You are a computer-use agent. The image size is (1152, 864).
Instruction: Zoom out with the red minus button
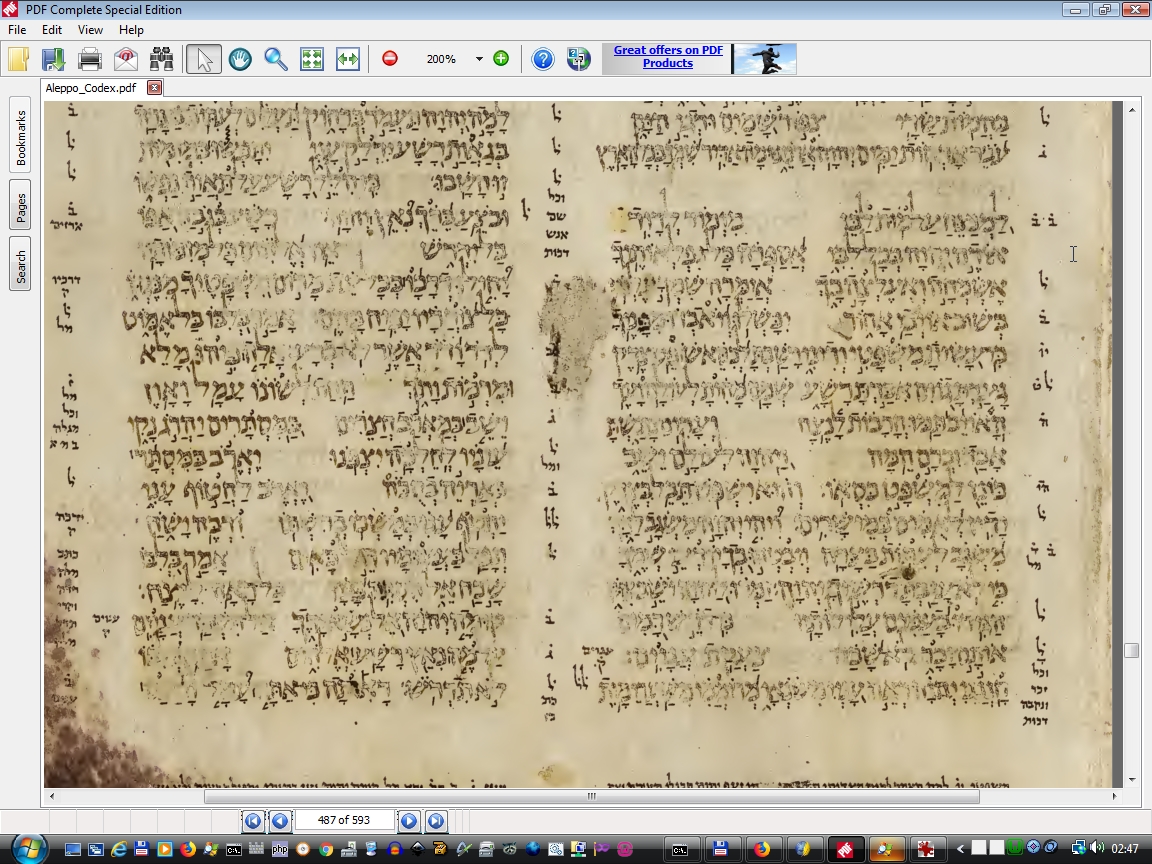(390, 59)
